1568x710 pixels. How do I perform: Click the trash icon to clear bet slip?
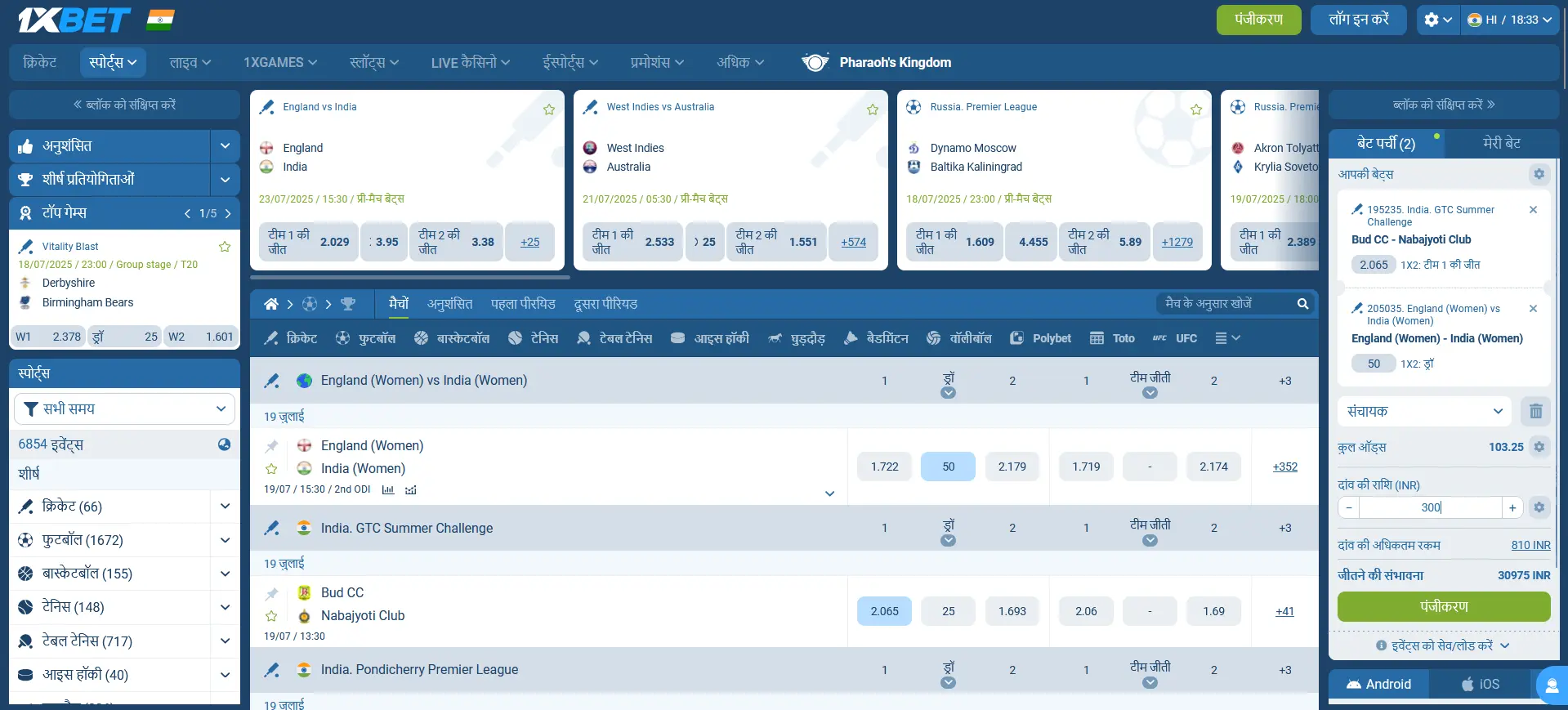pyautogui.click(x=1535, y=411)
